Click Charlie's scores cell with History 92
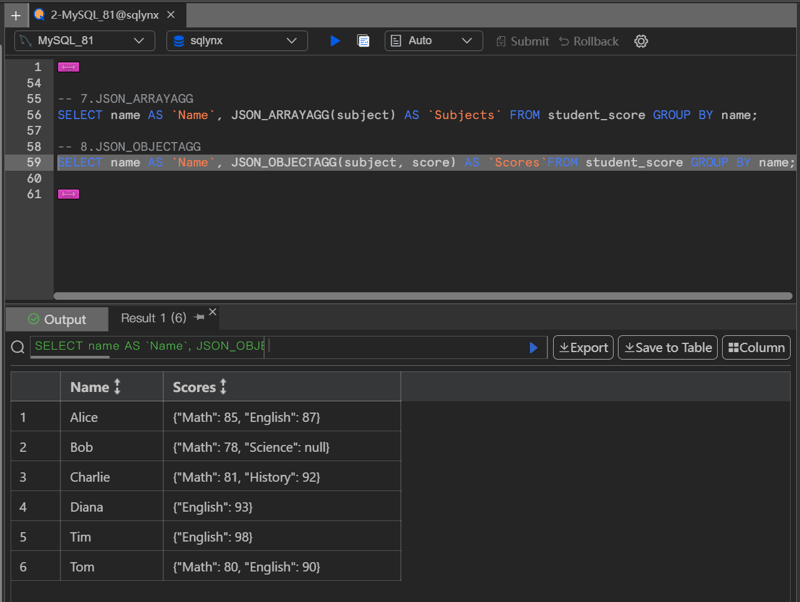Image resolution: width=800 pixels, height=602 pixels. (282, 477)
